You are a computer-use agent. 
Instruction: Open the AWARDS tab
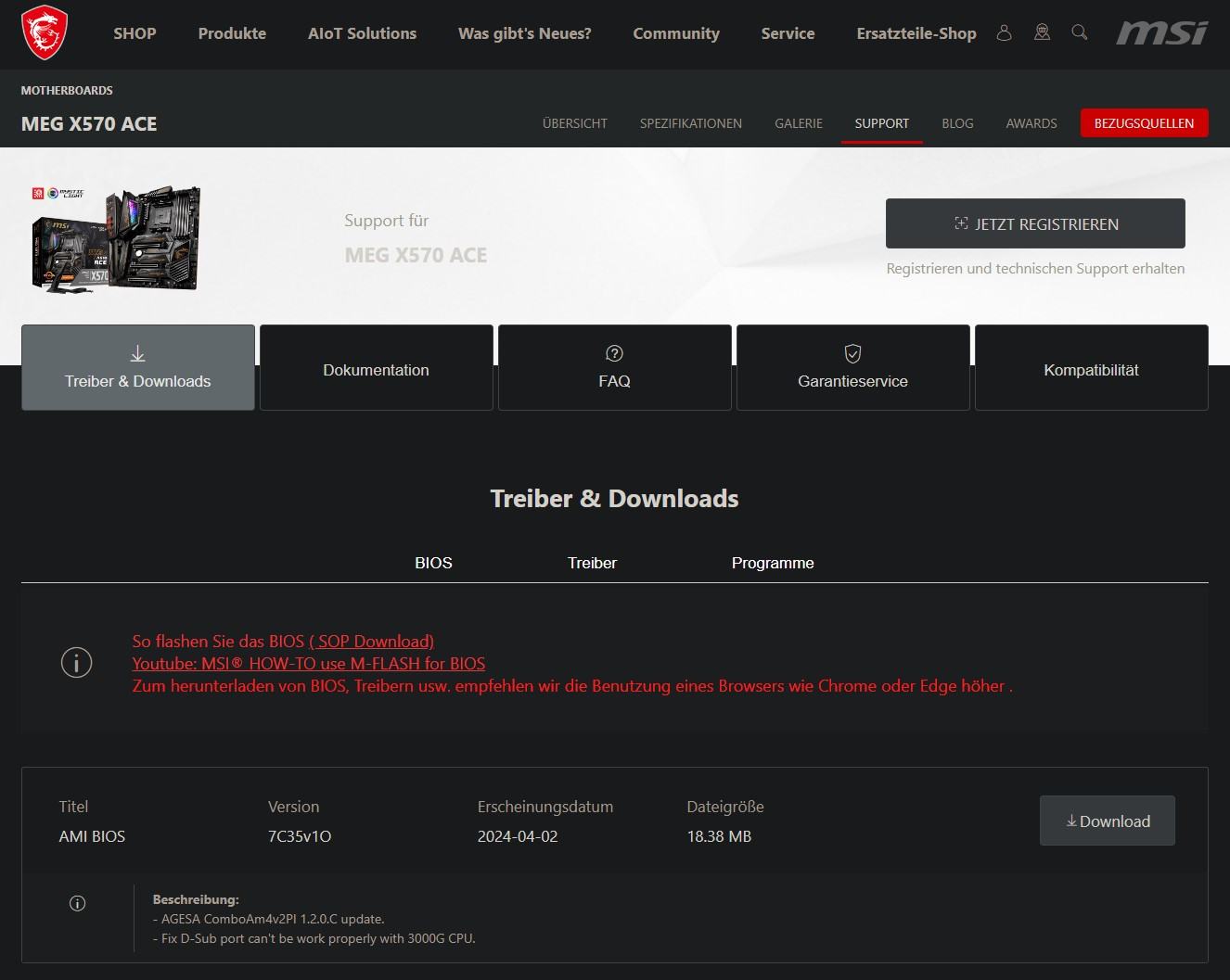pyautogui.click(x=1031, y=123)
